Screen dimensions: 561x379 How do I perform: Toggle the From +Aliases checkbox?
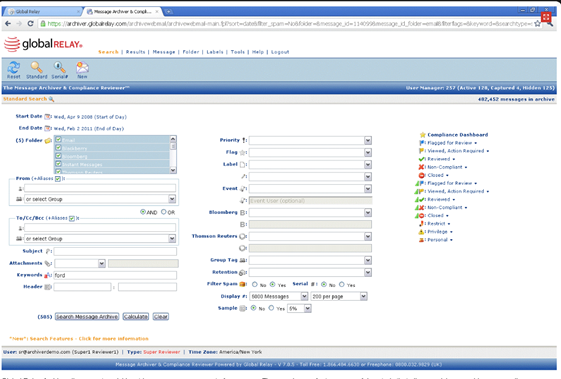click(58, 179)
